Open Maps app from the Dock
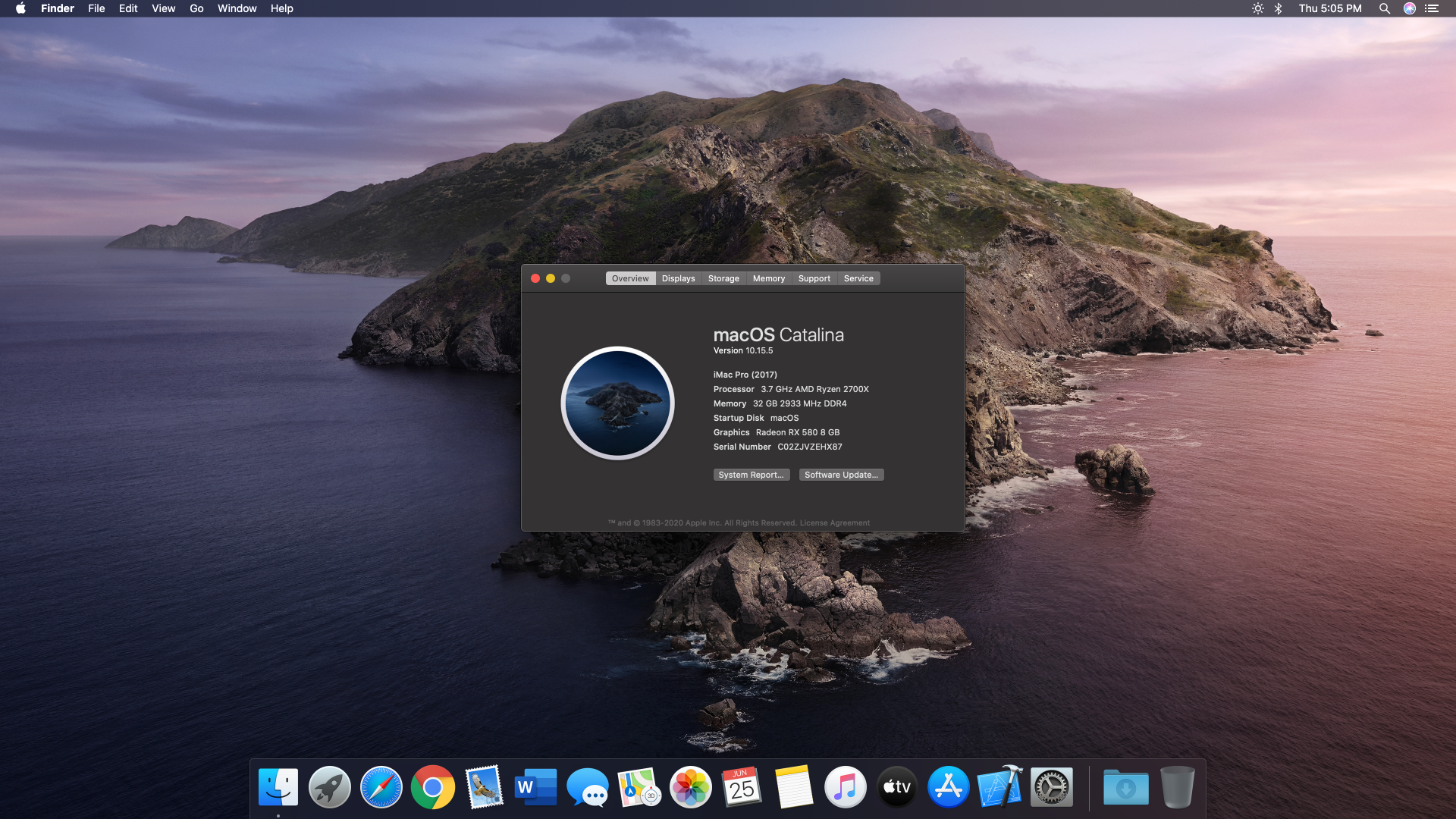Viewport: 1456px width, 819px height. tap(639, 787)
